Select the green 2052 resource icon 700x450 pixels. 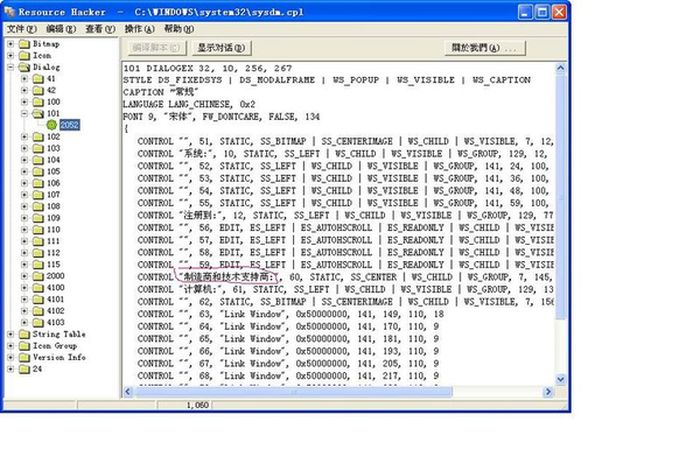point(52,125)
